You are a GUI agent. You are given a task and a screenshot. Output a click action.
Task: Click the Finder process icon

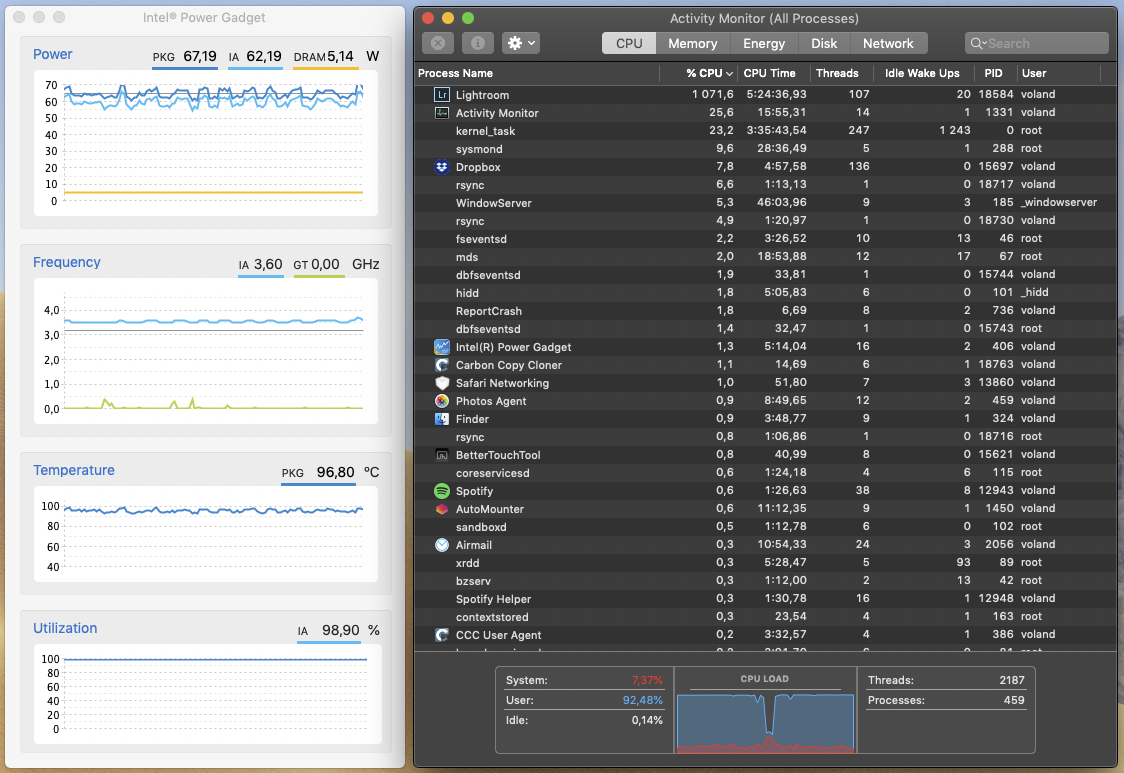pos(442,419)
